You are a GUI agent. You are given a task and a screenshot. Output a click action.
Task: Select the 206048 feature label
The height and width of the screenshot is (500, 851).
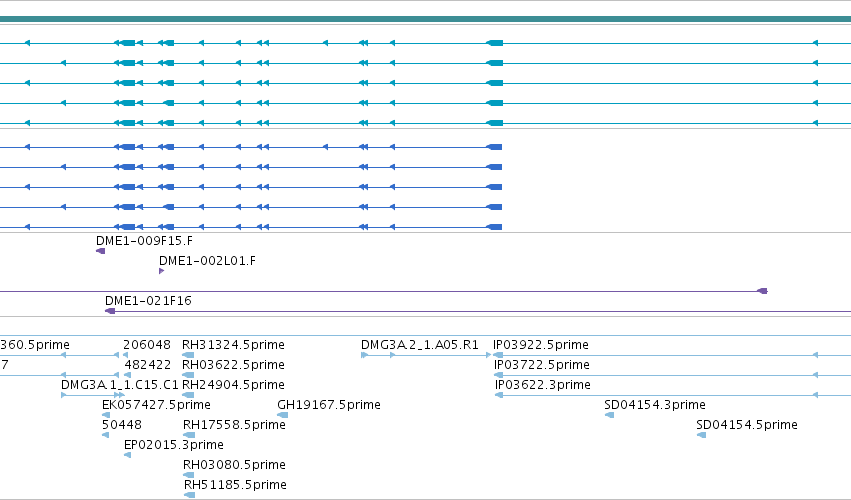coord(147,345)
